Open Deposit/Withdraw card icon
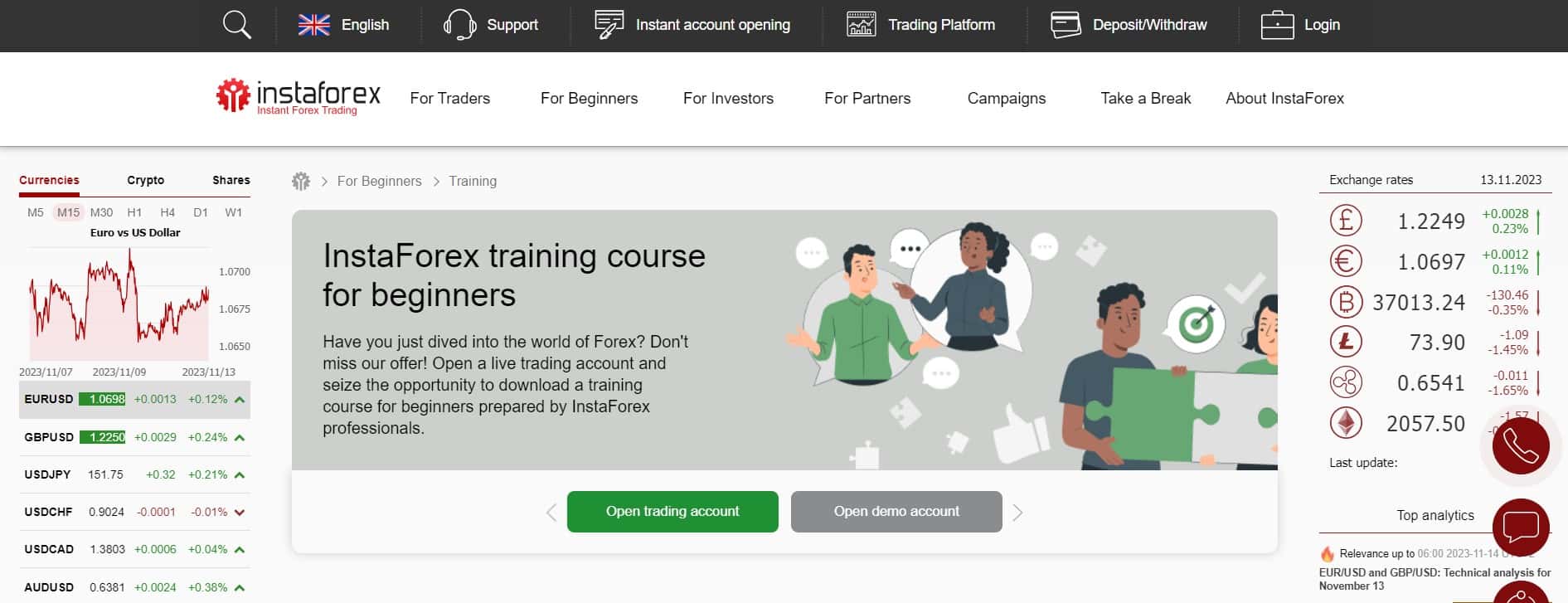Screen dimensions: 1568x603 point(1066,25)
